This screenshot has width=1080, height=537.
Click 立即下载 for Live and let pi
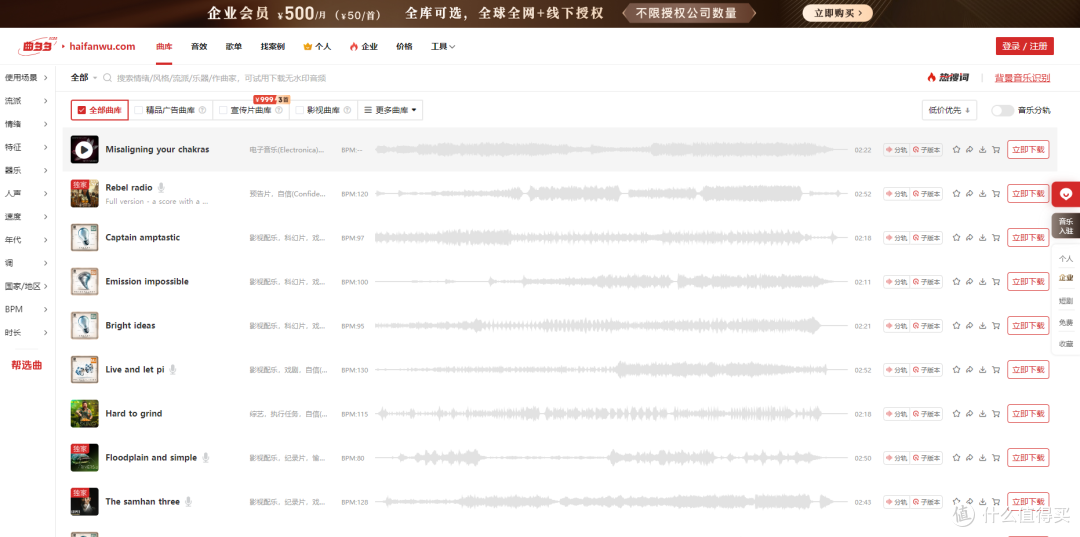[x=1028, y=370]
